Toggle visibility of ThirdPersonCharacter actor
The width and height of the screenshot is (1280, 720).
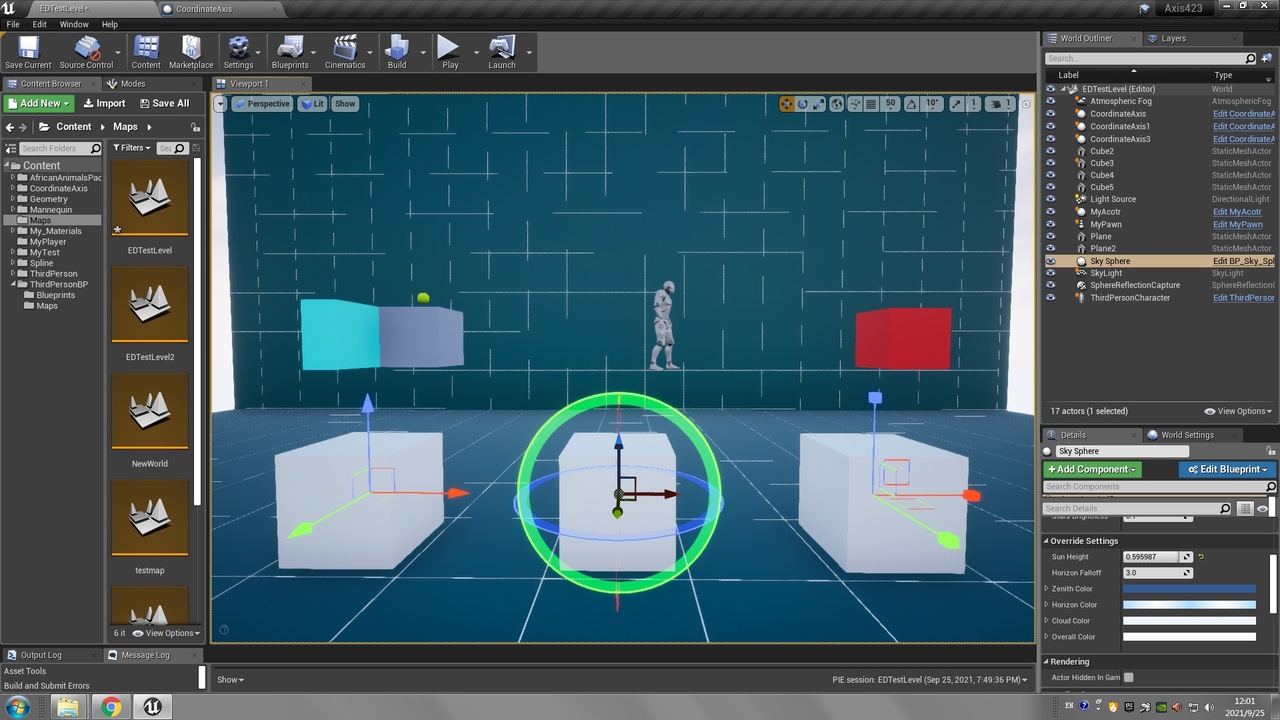pyautogui.click(x=1050, y=298)
